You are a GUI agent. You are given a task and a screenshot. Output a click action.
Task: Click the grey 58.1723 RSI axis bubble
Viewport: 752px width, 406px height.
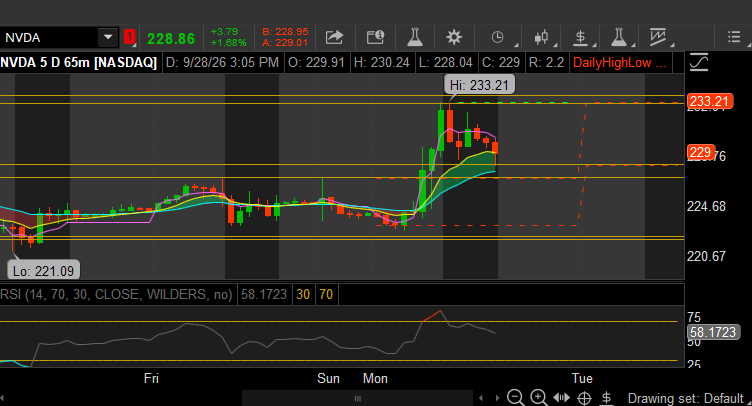713,332
